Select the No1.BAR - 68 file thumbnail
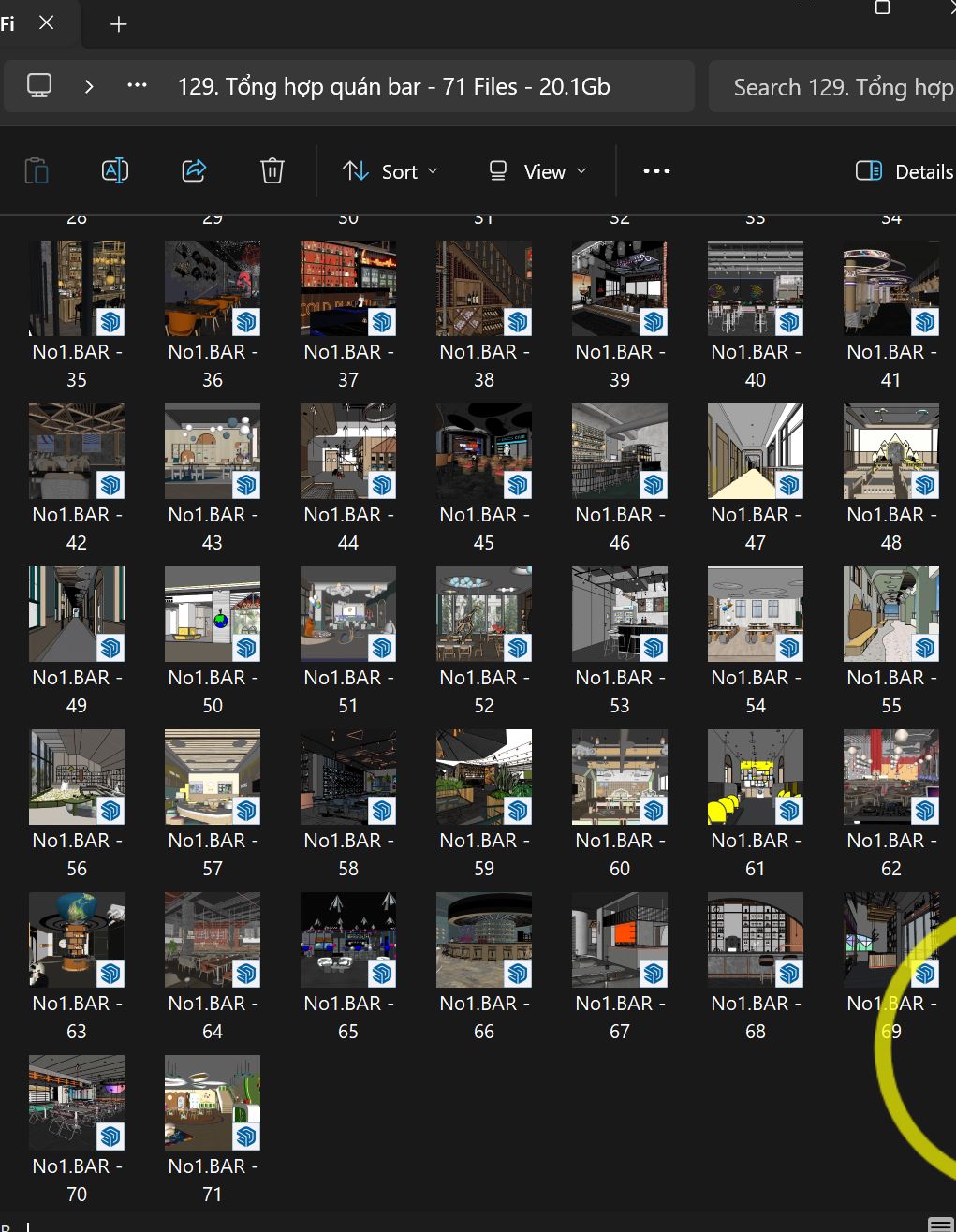The height and width of the screenshot is (1232, 956). (756, 940)
